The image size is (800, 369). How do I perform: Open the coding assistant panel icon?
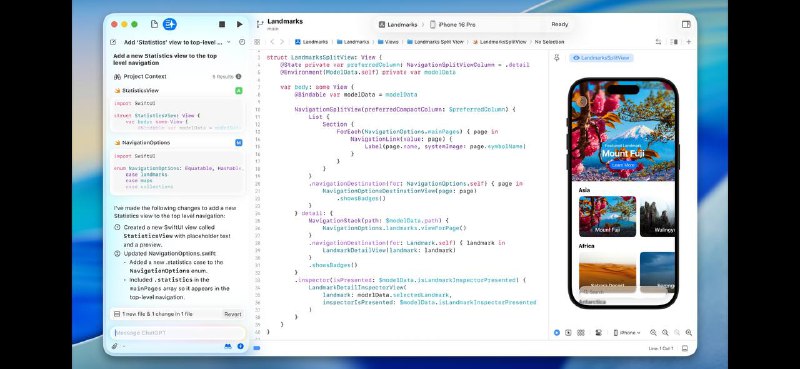[169, 24]
